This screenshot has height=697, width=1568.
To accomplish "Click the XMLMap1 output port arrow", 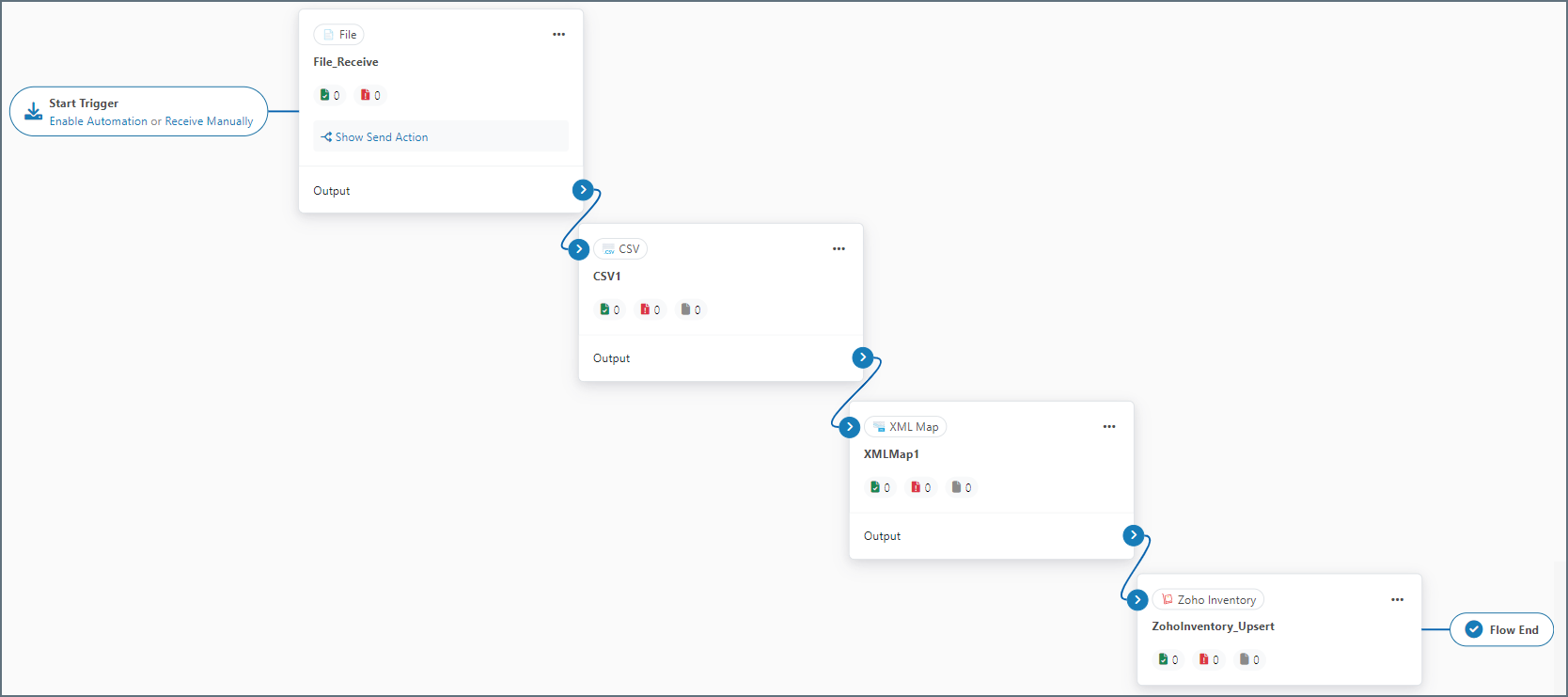I will [1134, 535].
